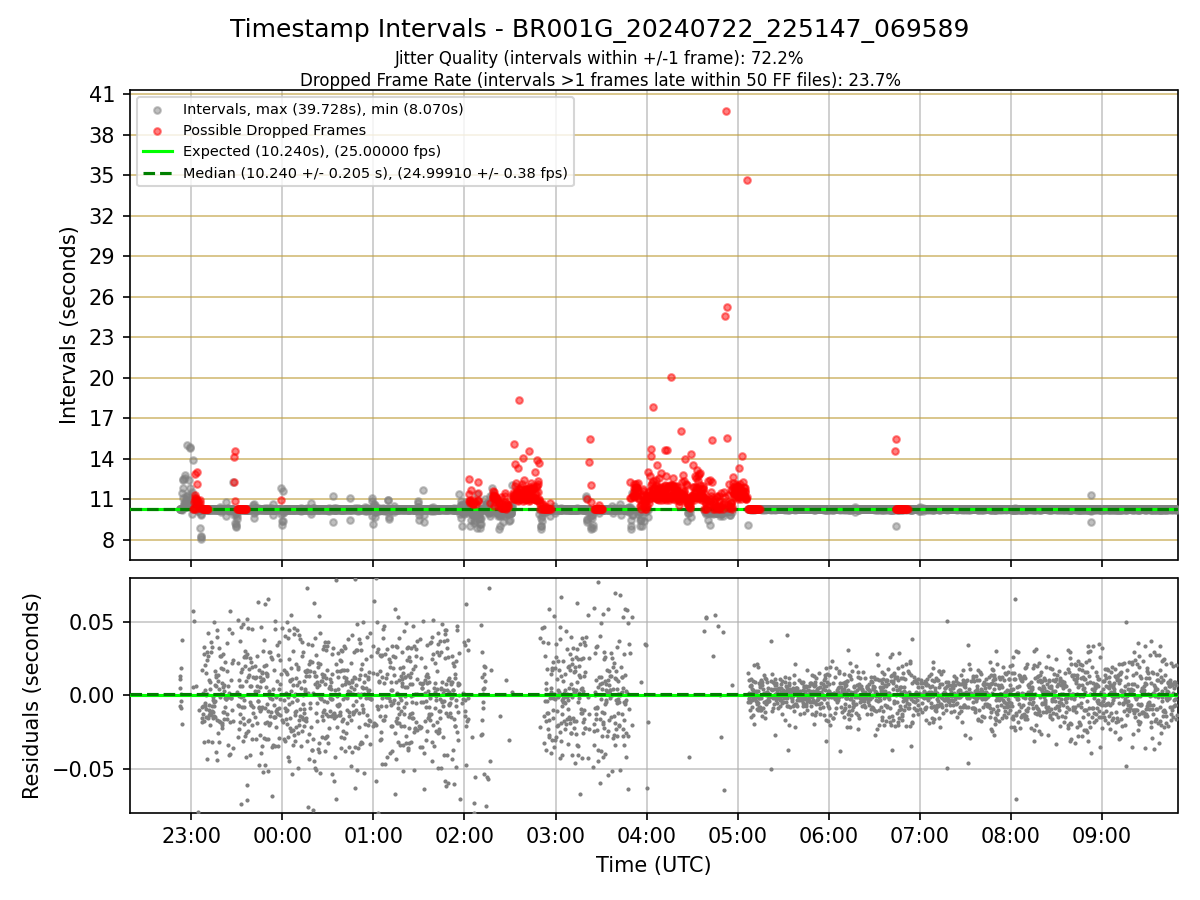Click the 'Residuals (seconds)' y-axis label
Image resolution: width=1200 pixels, height=900 pixels.
click(x=31, y=696)
